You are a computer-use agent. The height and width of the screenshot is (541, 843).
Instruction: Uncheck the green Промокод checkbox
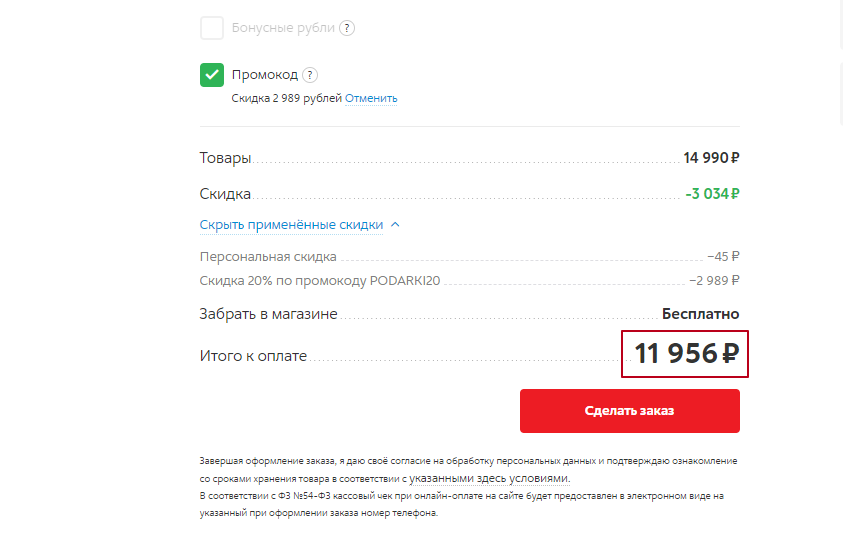212,75
